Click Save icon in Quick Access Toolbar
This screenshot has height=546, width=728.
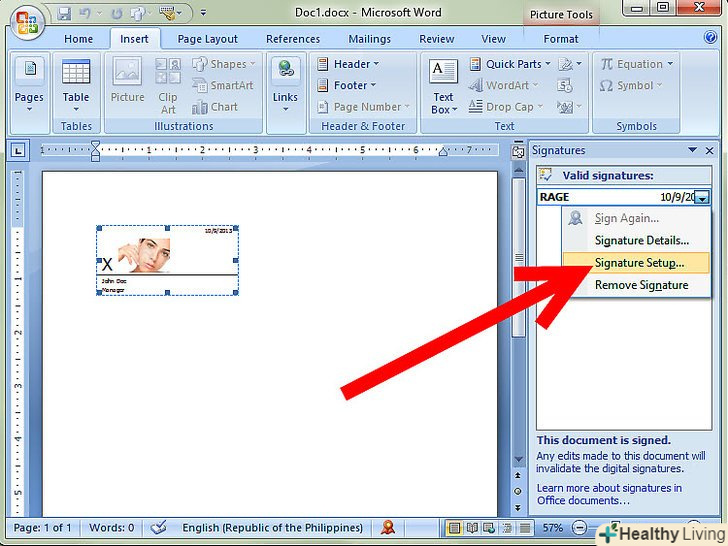click(64, 13)
